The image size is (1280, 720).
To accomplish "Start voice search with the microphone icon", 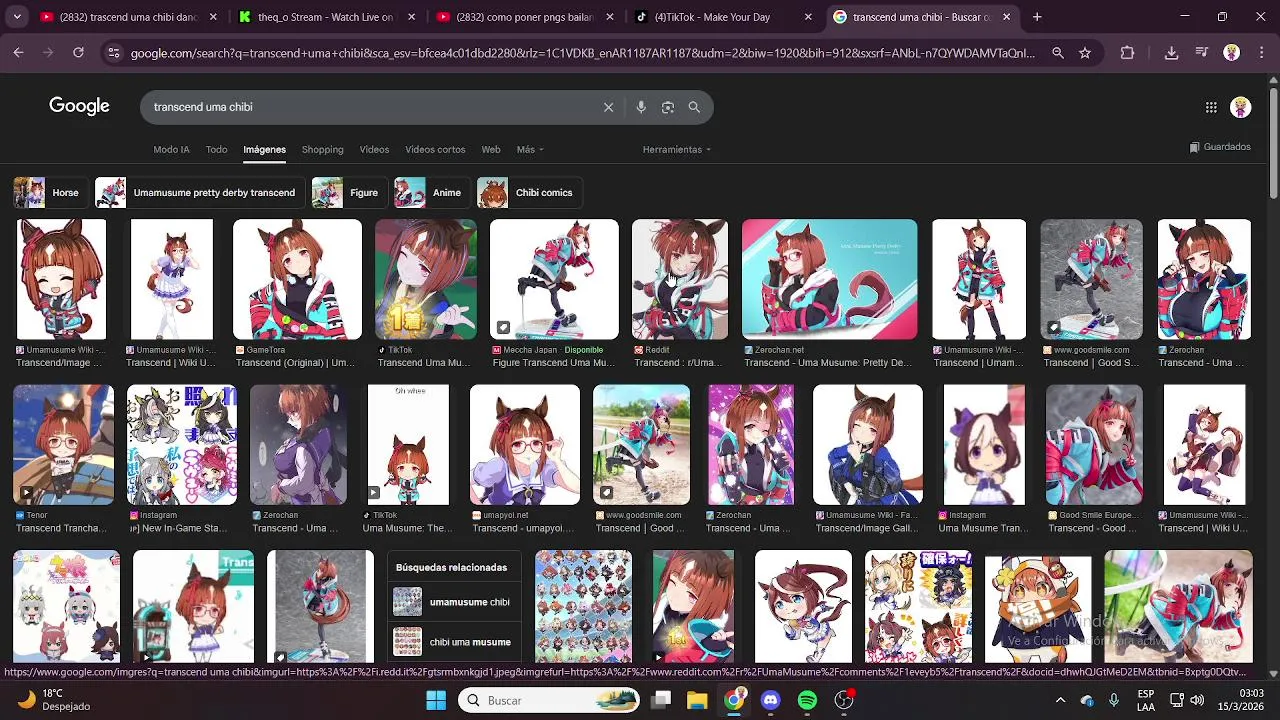I will pos(641,107).
